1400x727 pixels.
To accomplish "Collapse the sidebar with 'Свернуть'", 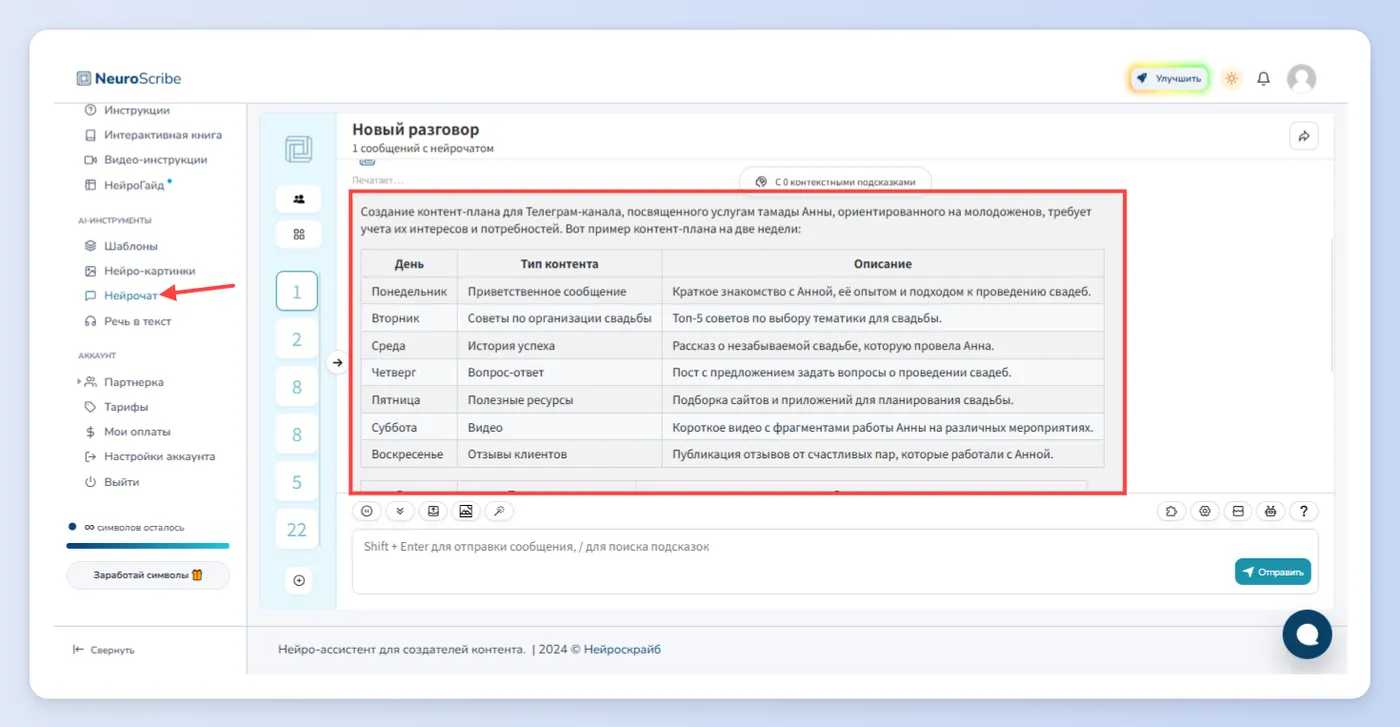I will point(104,650).
